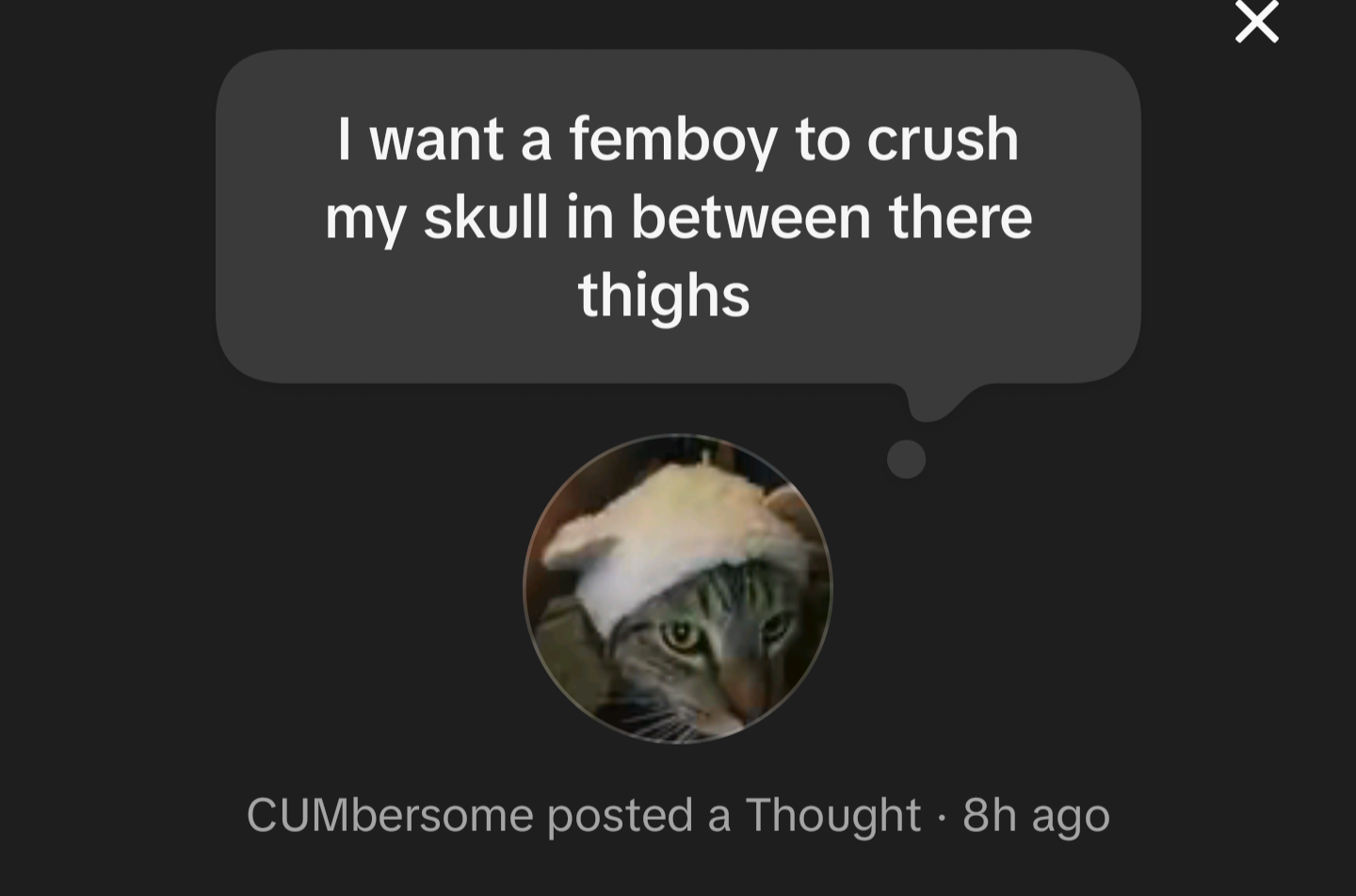
Task: Click the word 'crush' in the bubble
Action: [943, 139]
